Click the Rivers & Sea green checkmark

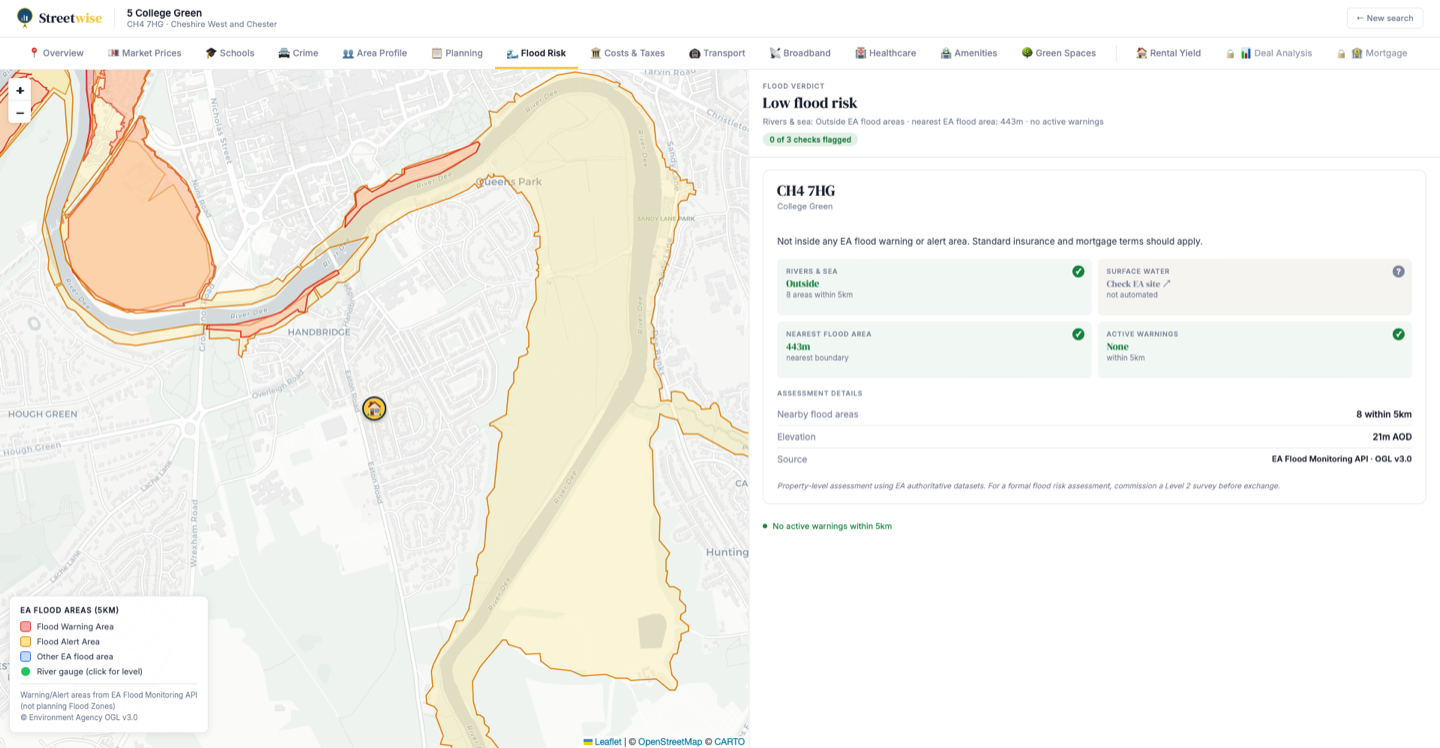tap(1078, 271)
